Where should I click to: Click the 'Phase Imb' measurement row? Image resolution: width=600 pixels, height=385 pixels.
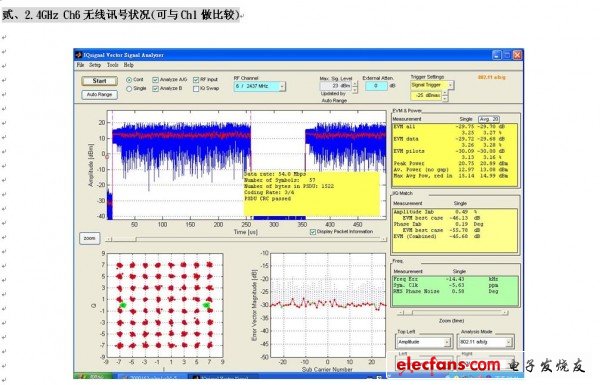[x=439, y=224]
